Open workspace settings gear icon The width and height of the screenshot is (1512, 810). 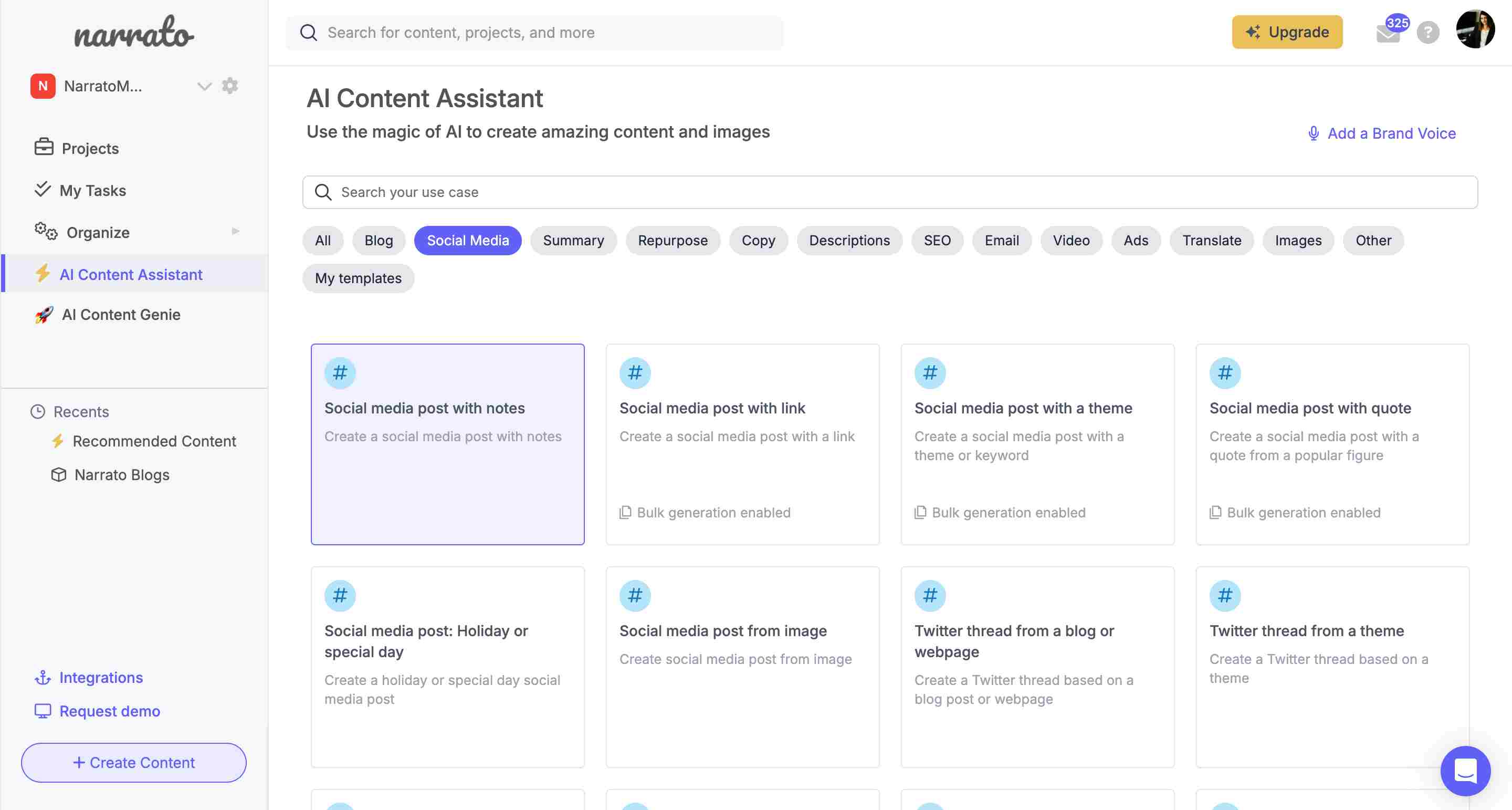tap(230, 86)
